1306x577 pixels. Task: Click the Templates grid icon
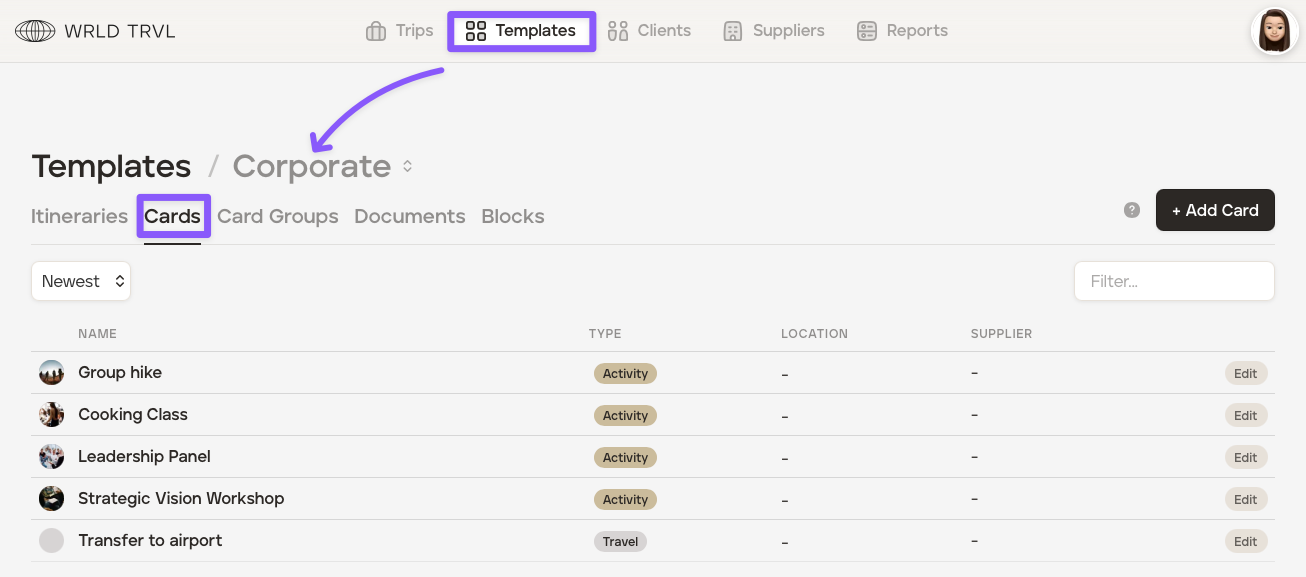tap(476, 31)
